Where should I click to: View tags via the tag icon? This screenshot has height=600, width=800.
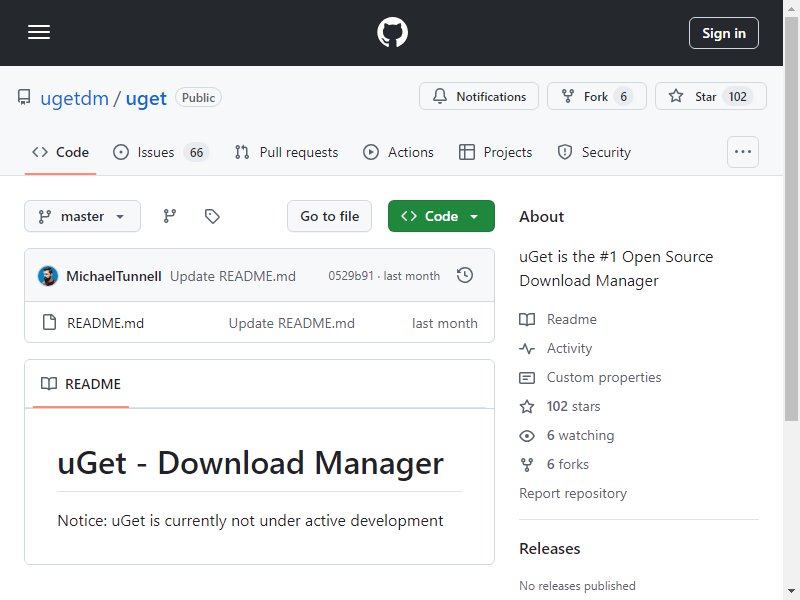212,216
